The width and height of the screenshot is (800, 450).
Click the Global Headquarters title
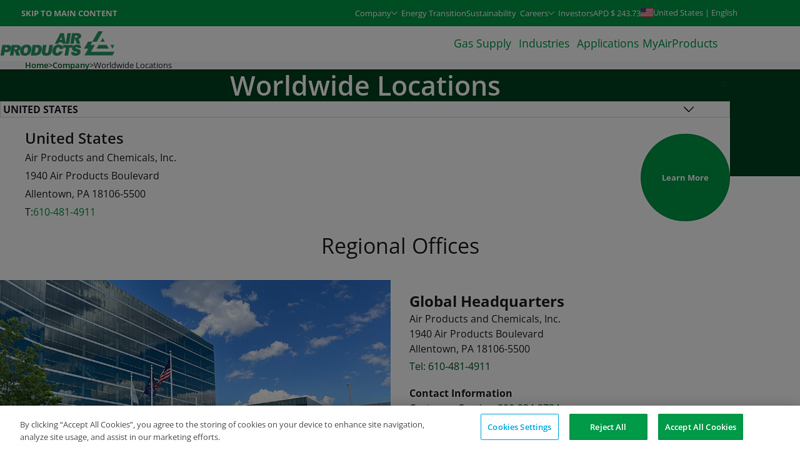tap(487, 302)
